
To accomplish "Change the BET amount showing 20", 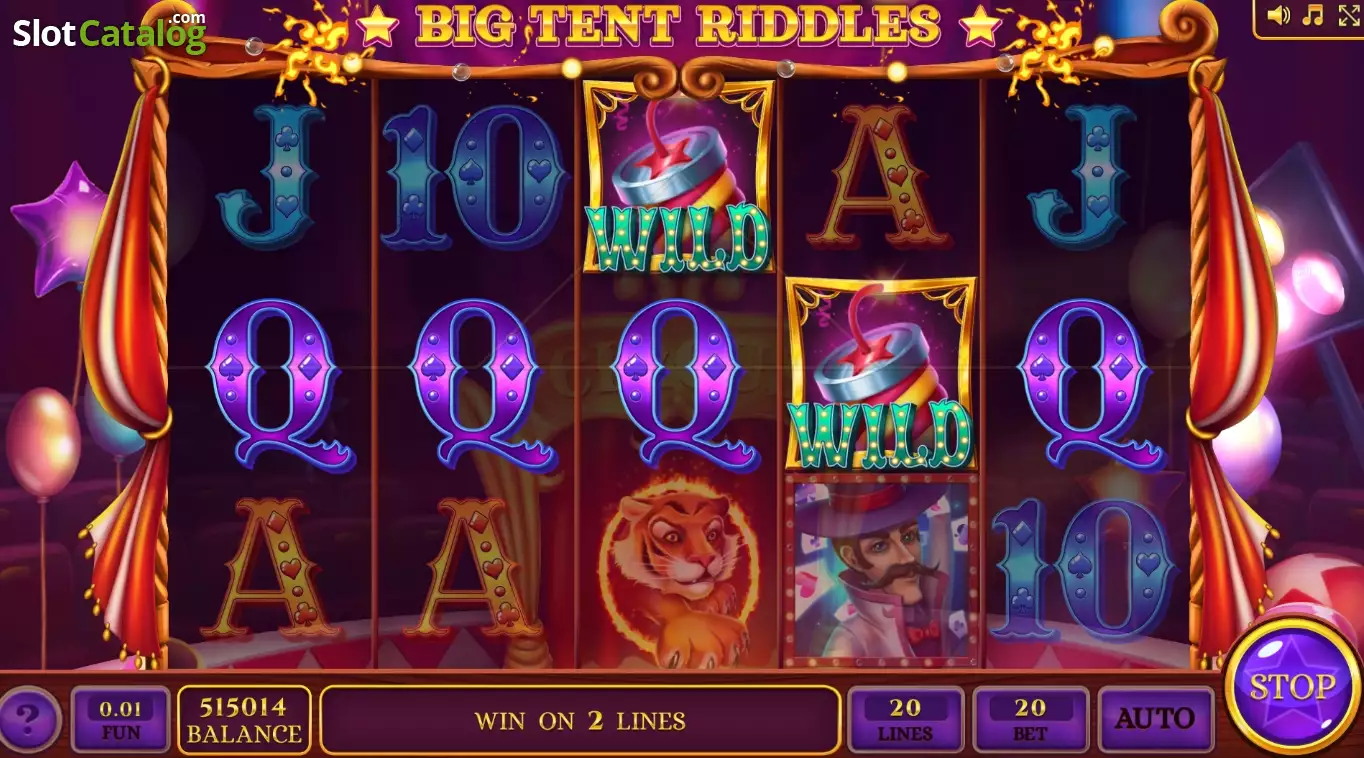I will tap(1030, 718).
